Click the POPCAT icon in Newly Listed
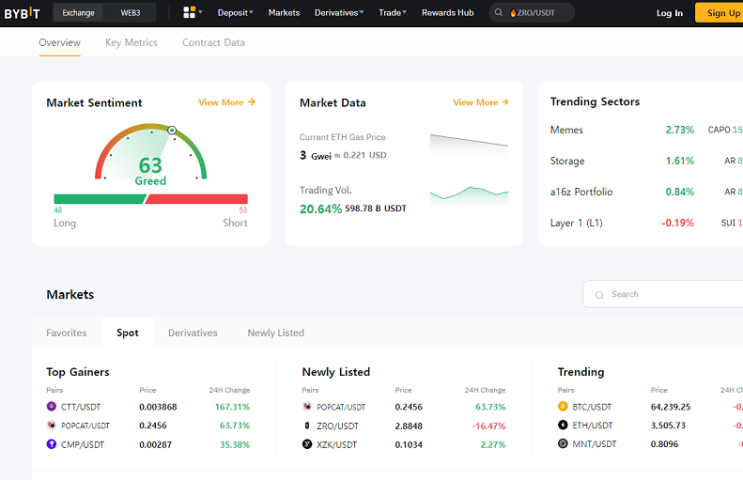This screenshot has width=743, height=480. (x=307, y=406)
